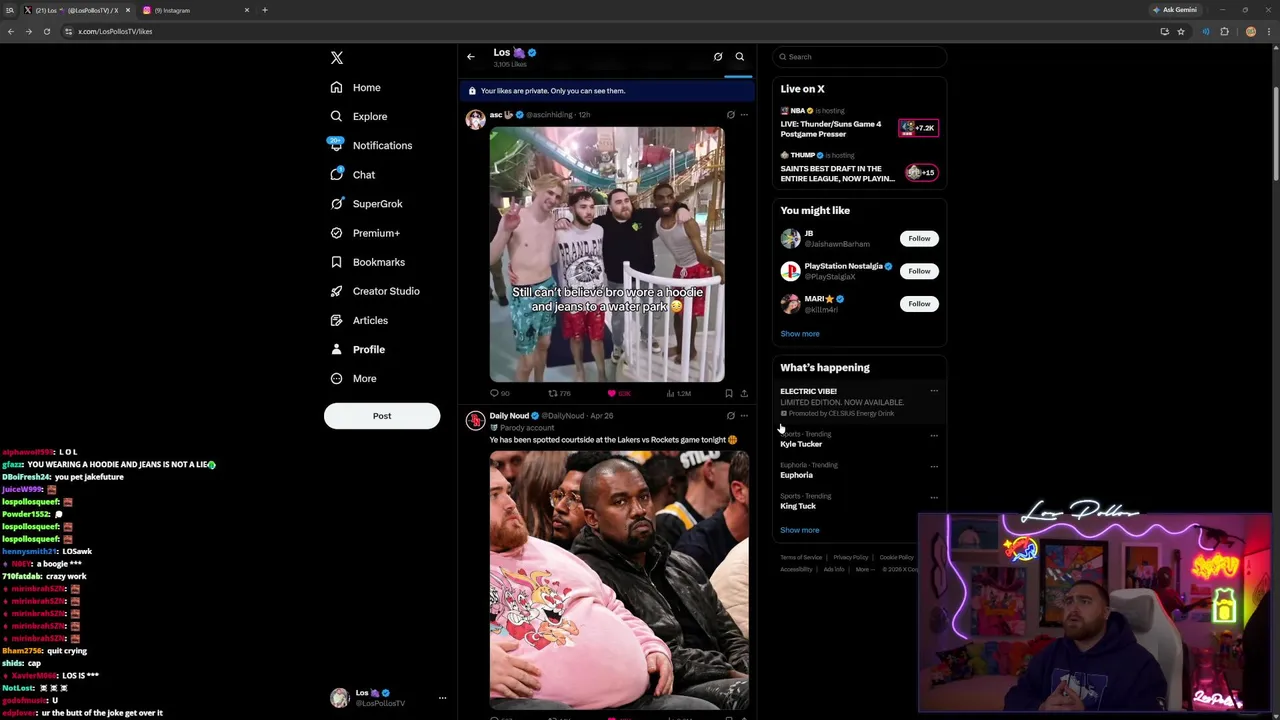
Task: Click Show more under You might like
Action: pos(800,334)
